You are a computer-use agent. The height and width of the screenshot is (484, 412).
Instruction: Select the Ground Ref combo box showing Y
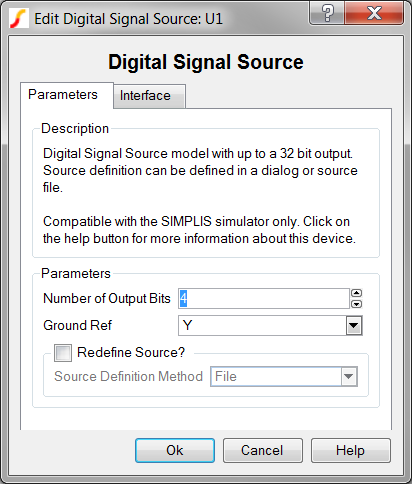click(x=270, y=325)
